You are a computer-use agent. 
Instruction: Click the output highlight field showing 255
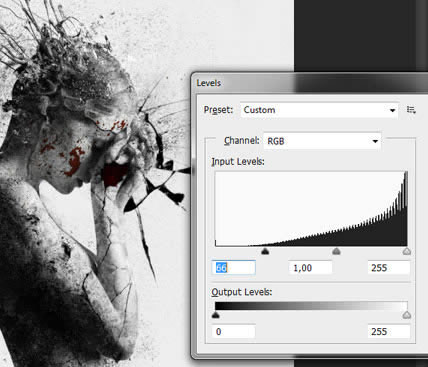tap(389, 331)
